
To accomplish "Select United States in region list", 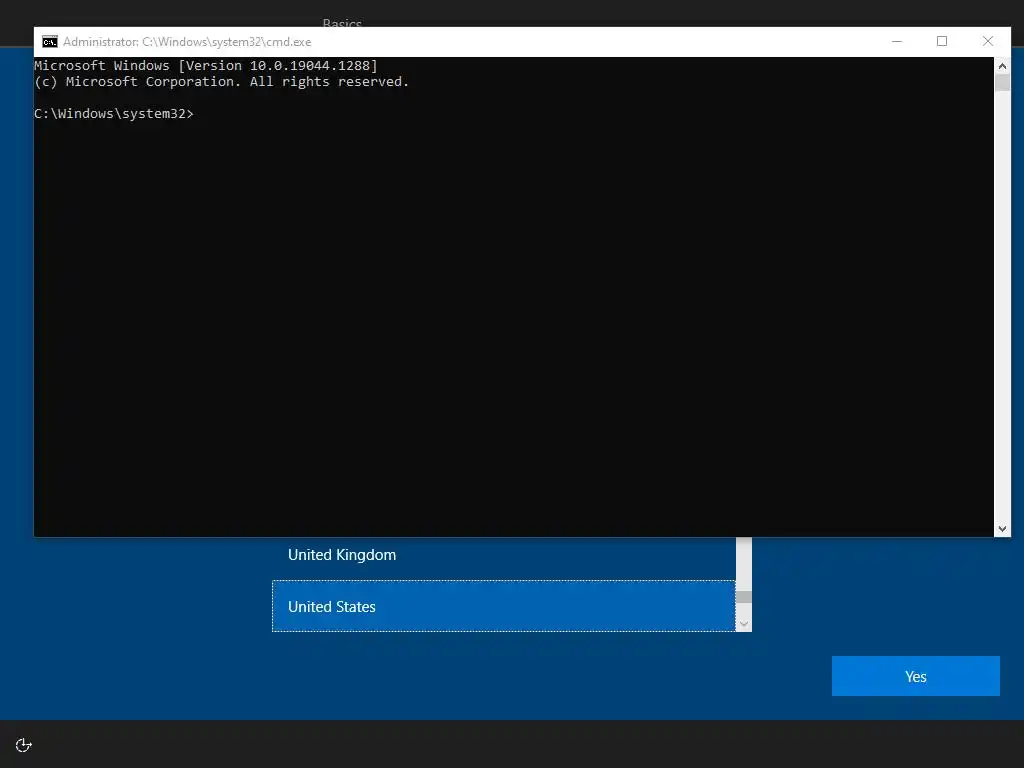I will (504, 606).
